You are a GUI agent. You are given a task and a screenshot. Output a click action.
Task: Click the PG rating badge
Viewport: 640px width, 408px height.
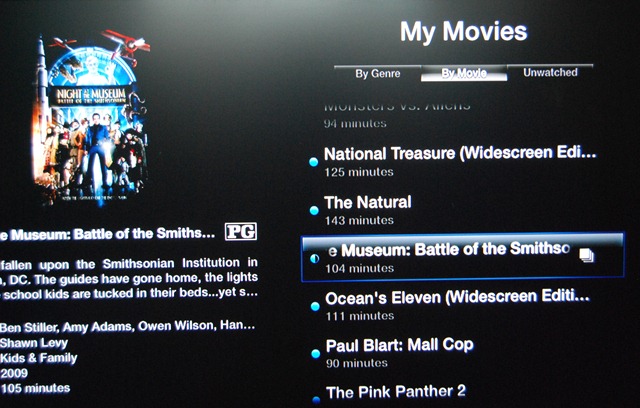[x=241, y=231]
